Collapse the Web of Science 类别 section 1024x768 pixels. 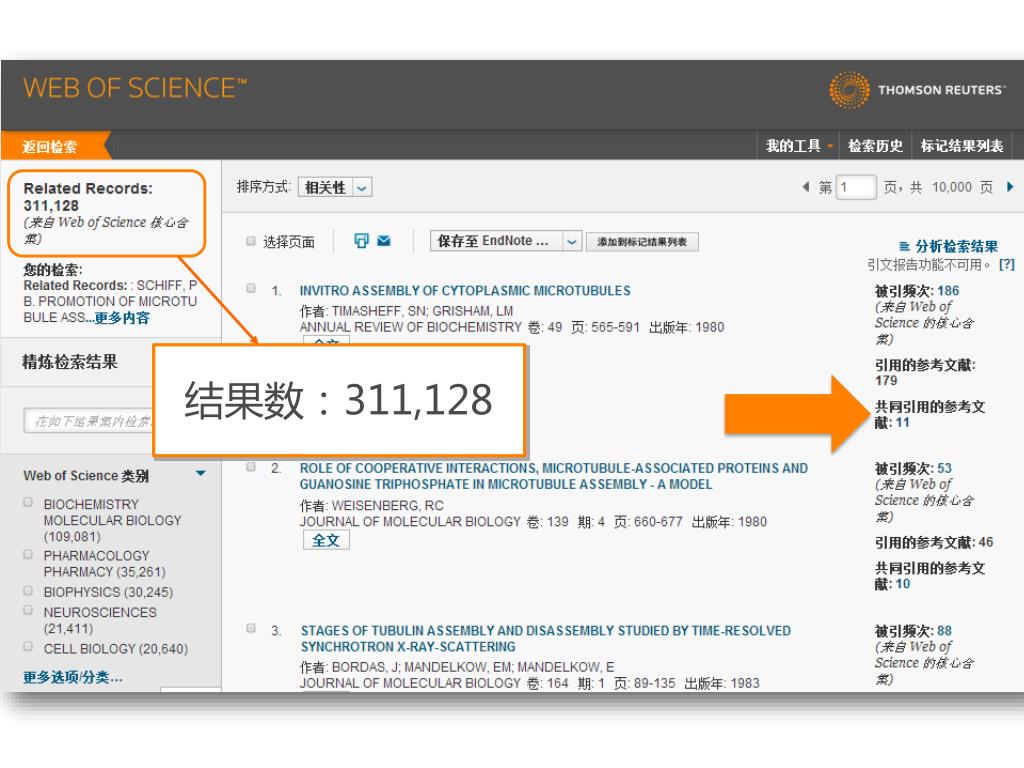[200, 473]
